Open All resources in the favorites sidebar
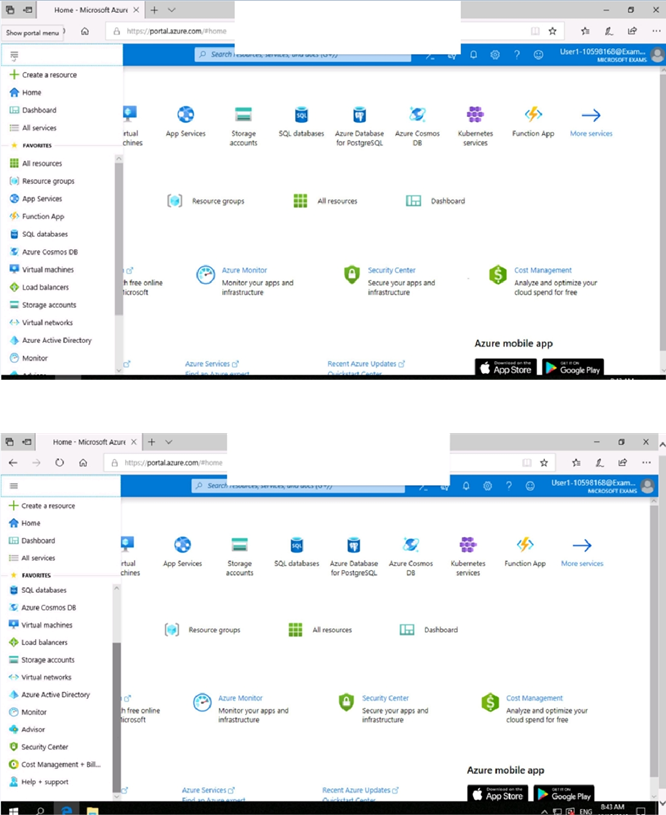666x815 pixels. 36,163
